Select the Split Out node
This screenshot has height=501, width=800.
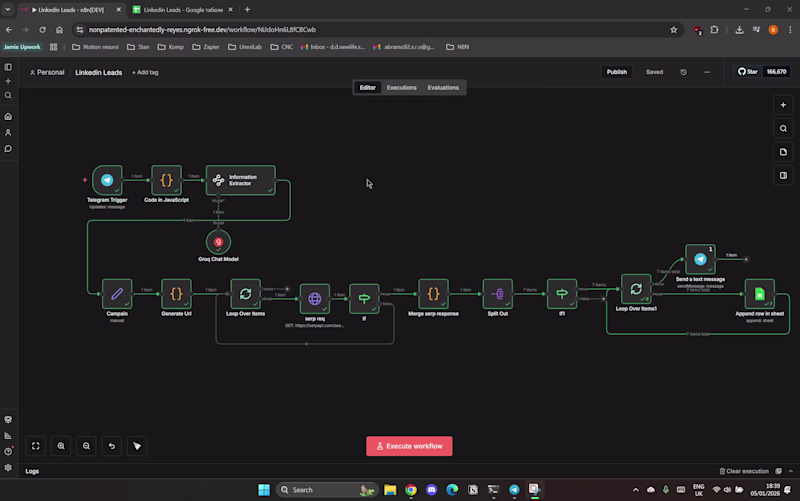tap(497, 294)
